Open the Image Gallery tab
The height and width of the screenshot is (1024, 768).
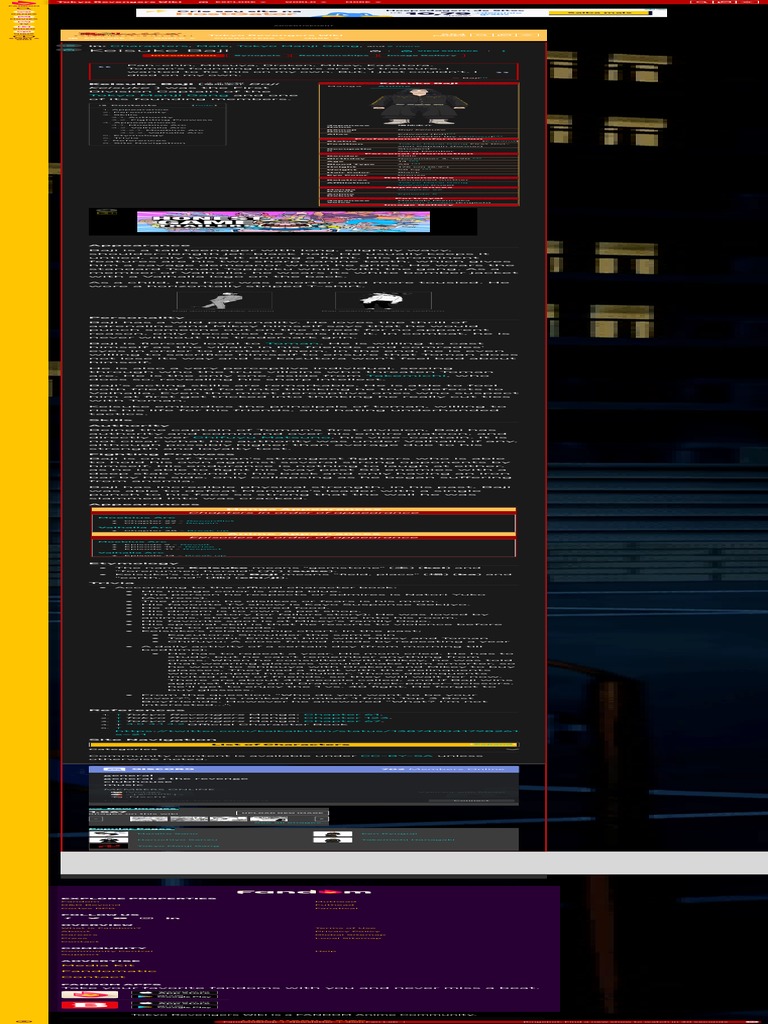[x=420, y=55]
